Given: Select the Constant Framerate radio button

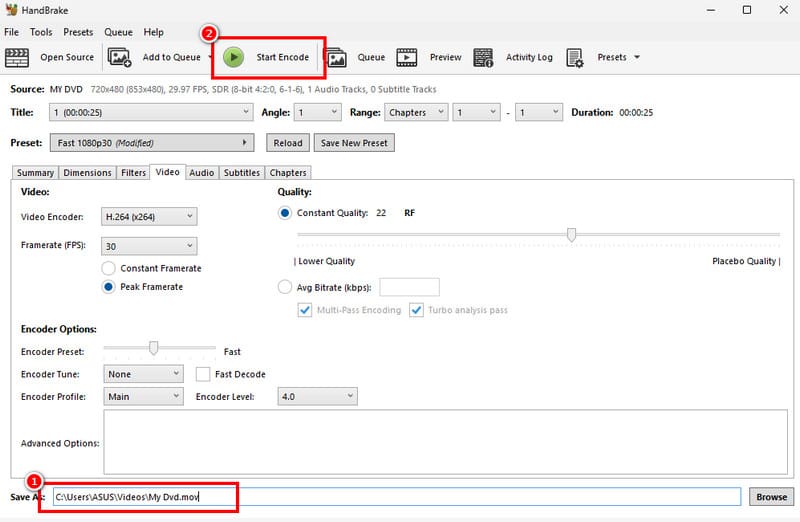Looking at the screenshot, I should coord(108,268).
